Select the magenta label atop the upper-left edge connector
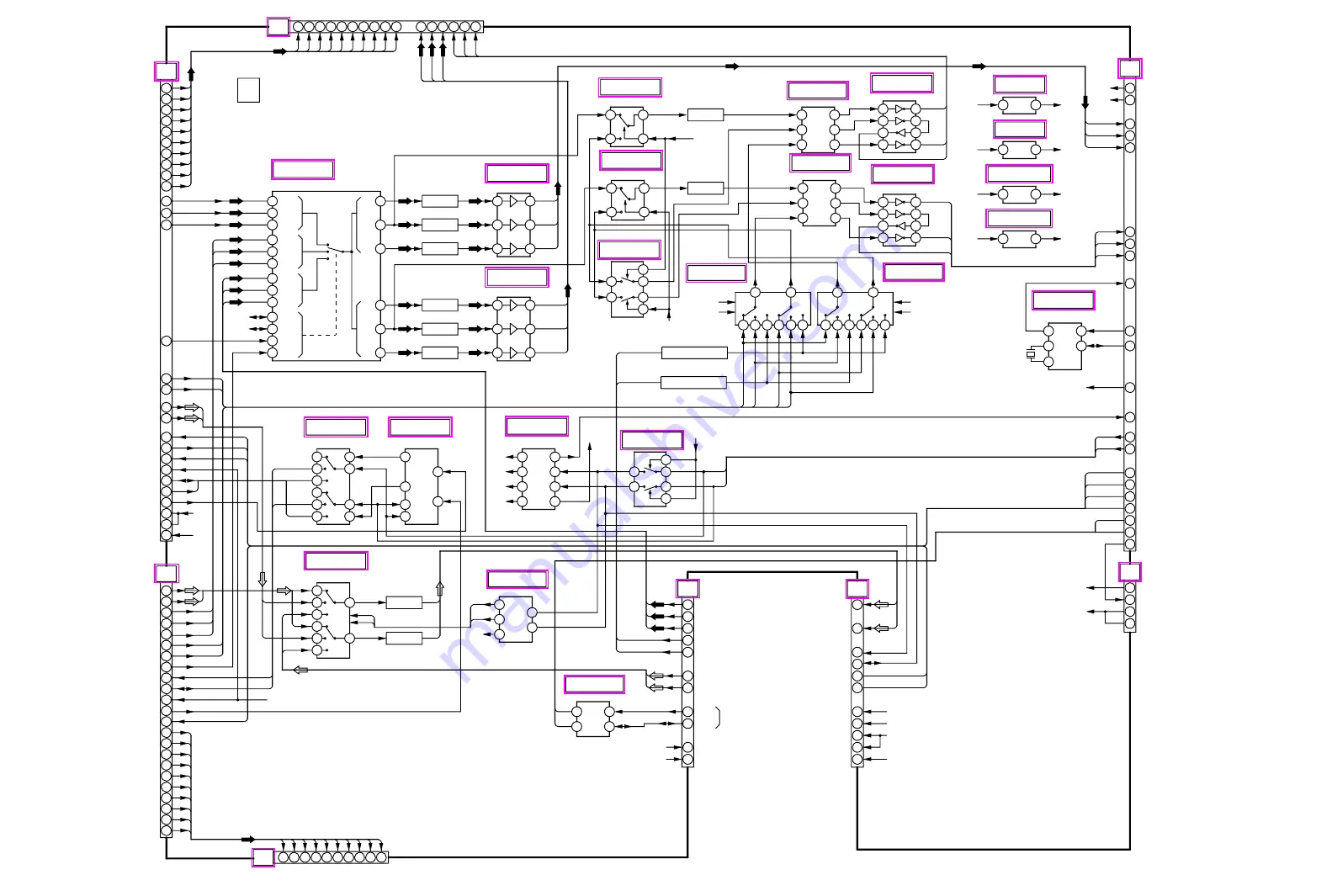Image resolution: width=1332 pixels, height=896 pixels. pyautogui.click(x=167, y=71)
